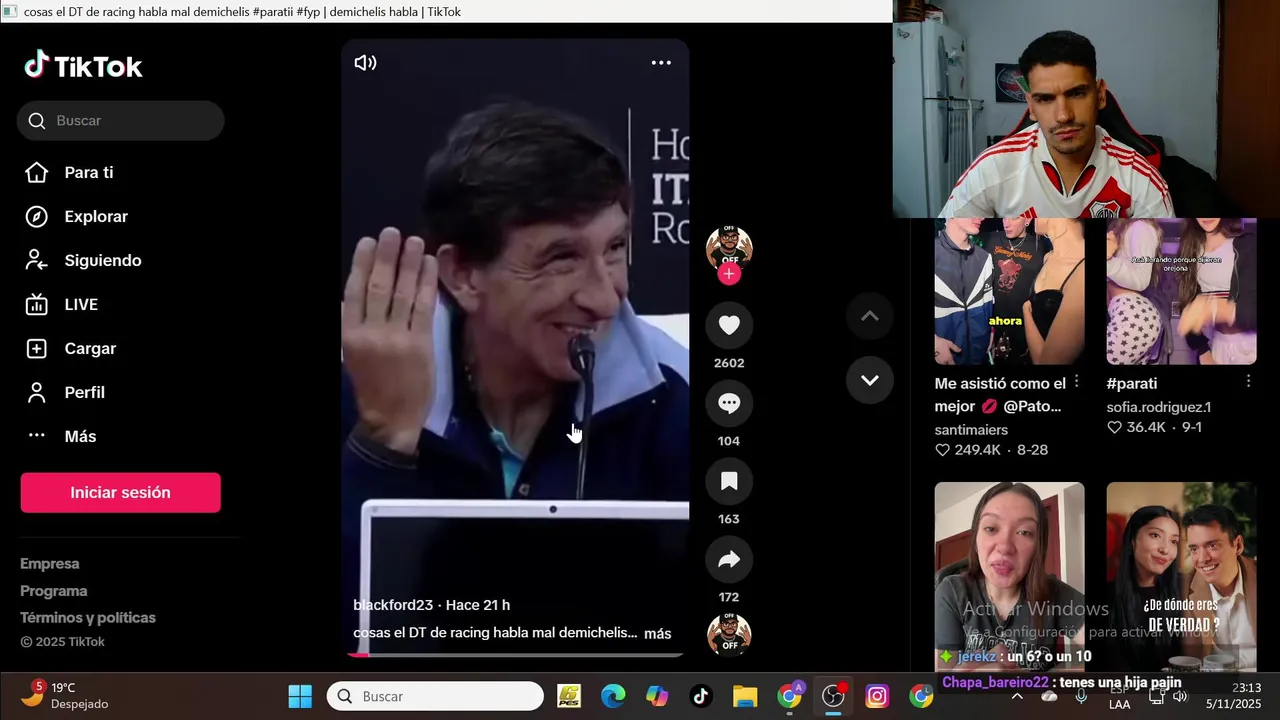Open the TikTok app from taskbar
The image size is (1280, 720).
point(701,696)
